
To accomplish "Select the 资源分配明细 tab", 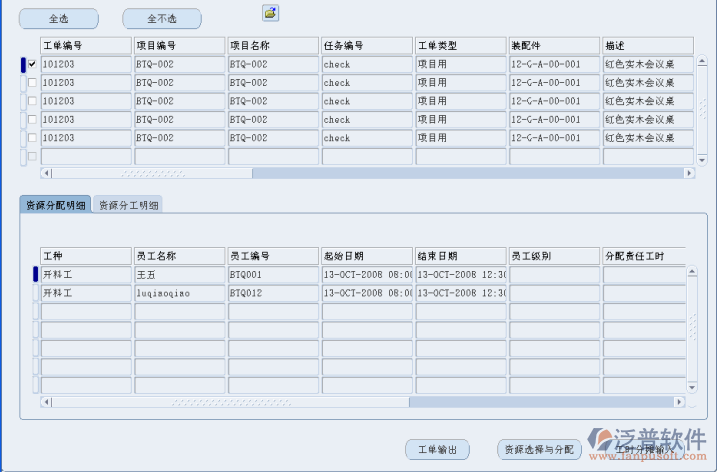I will coord(56,205).
